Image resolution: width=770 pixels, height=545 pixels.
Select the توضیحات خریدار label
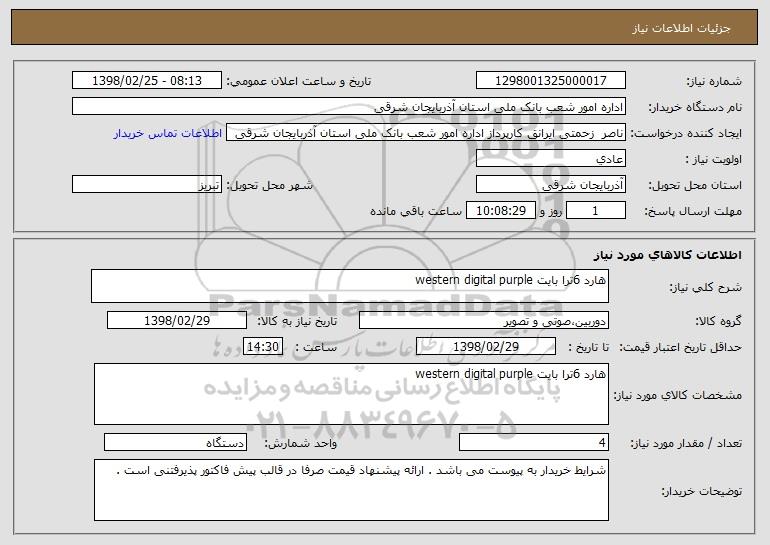[x=701, y=491]
